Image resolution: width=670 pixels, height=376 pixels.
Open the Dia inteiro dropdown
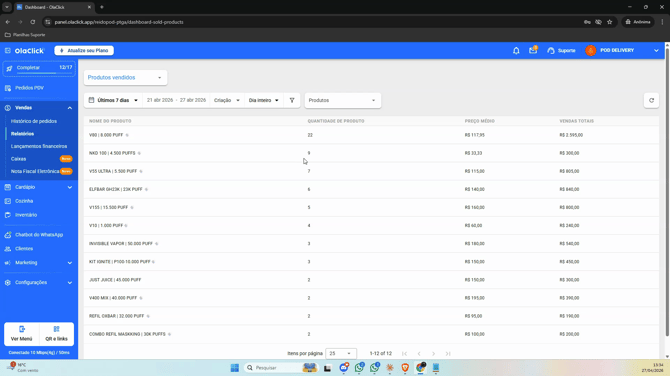[x=263, y=100]
